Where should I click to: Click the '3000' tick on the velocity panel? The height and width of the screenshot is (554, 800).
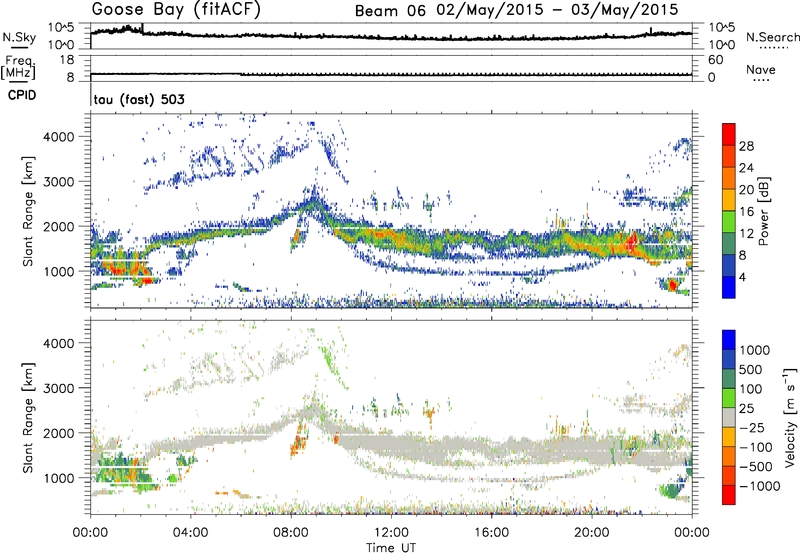pyautogui.click(x=59, y=388)
